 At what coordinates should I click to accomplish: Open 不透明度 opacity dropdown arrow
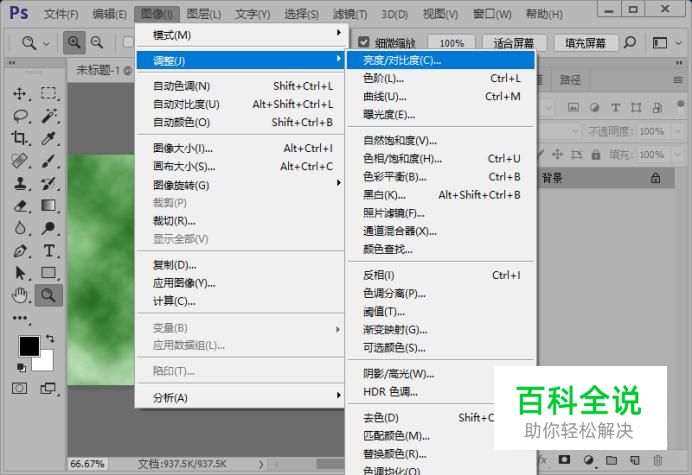(677, 131)
